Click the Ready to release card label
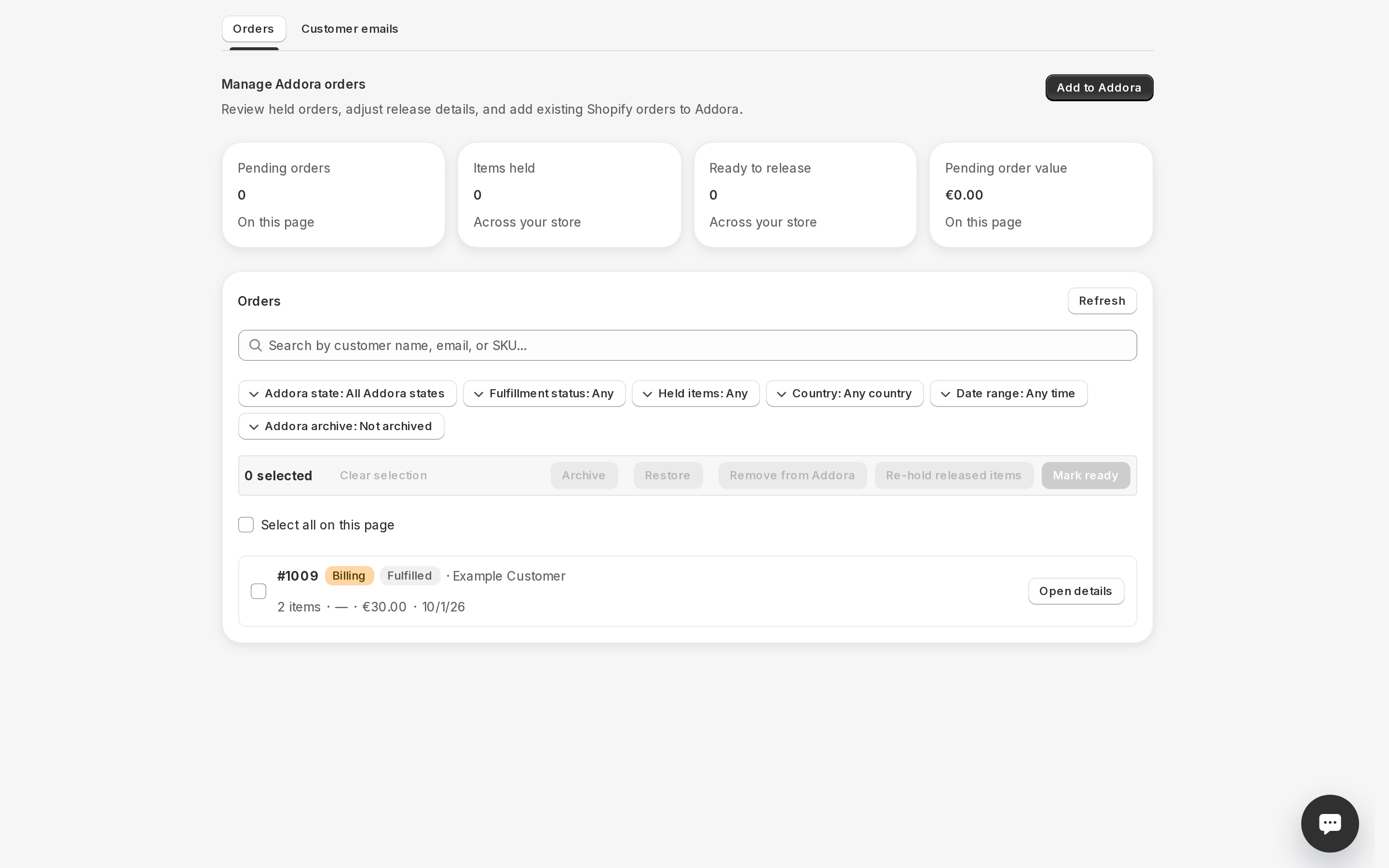The height and width of the screenshot is (868, 1389). 760,168
